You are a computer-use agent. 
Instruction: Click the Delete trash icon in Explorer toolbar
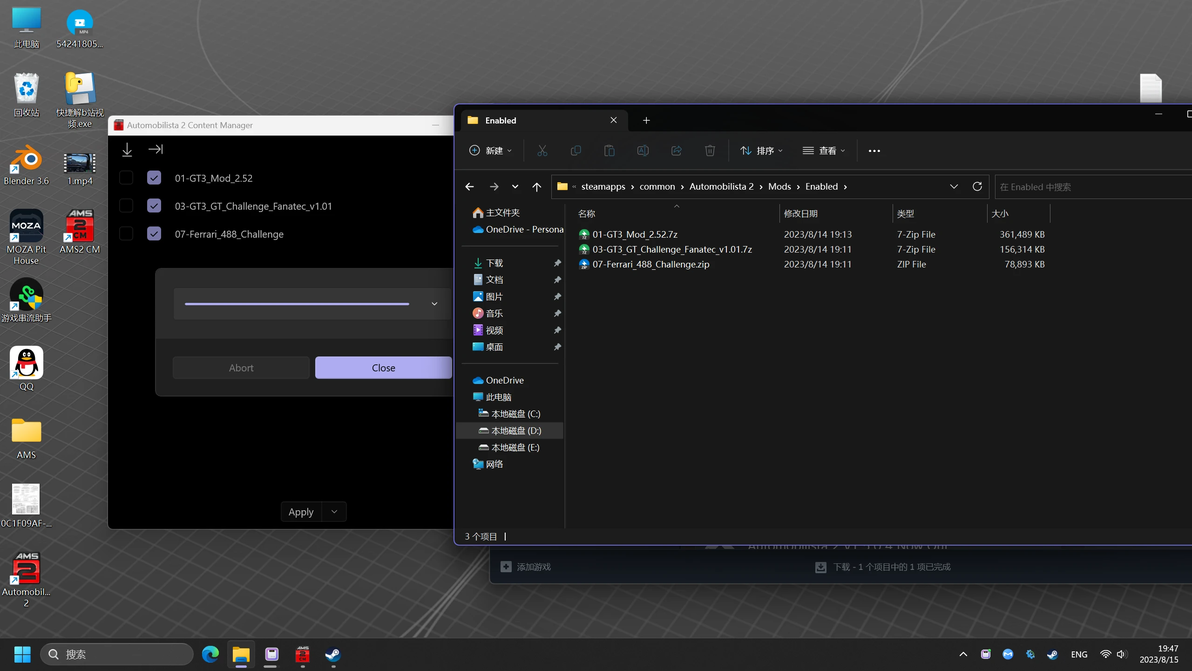pos(710,151)
